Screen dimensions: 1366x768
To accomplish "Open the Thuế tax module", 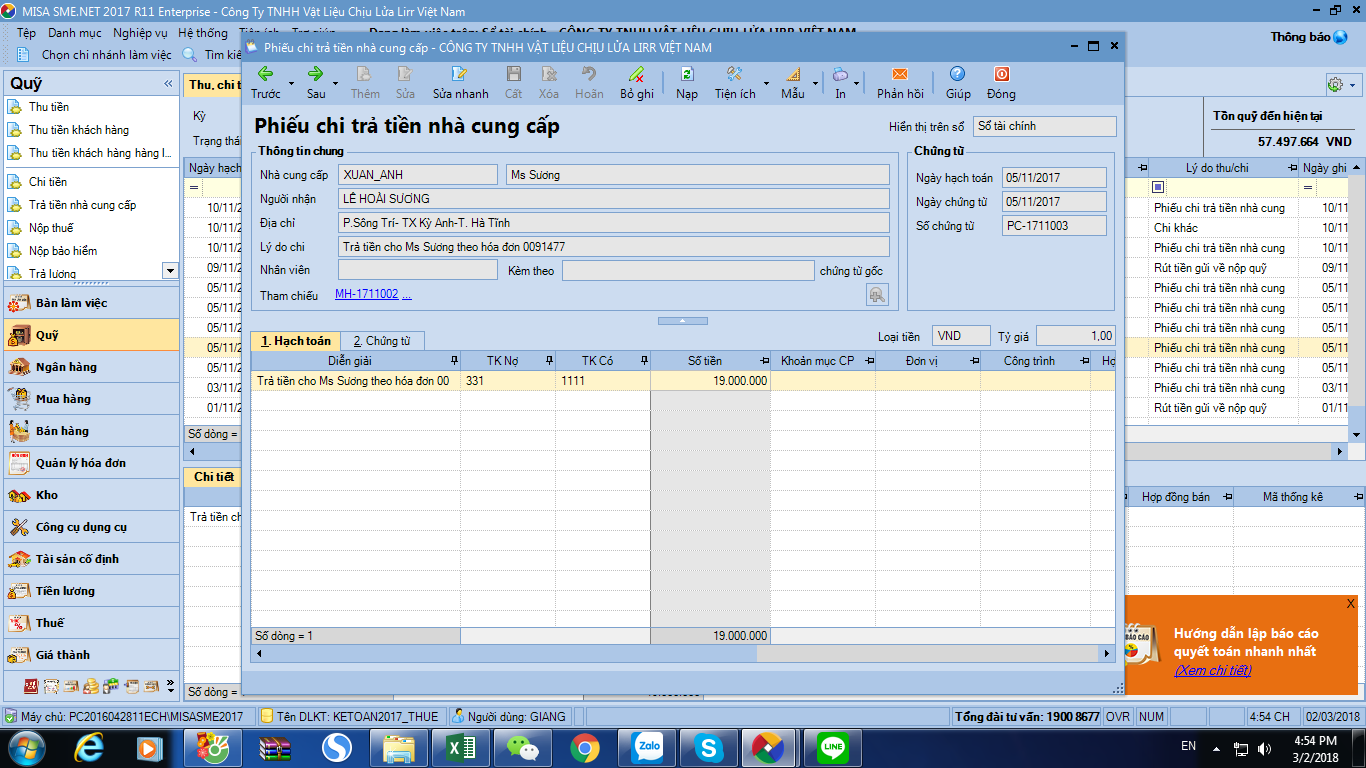I will (90, 623).
